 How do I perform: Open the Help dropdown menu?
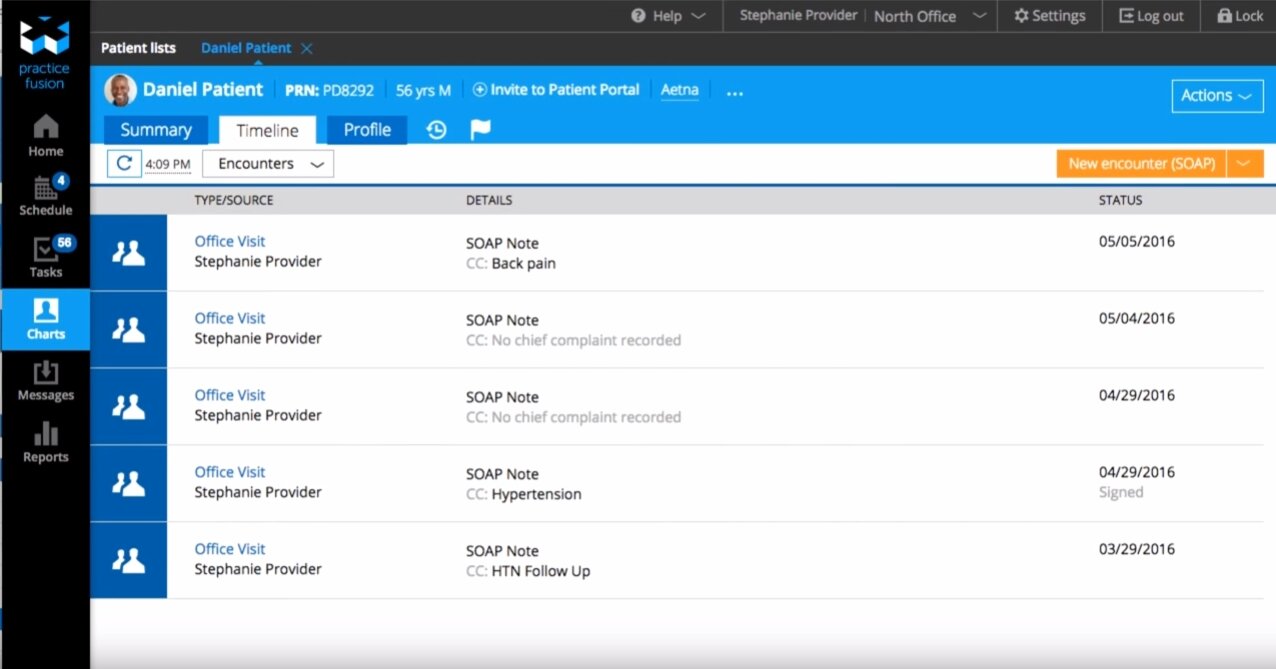(x=669, y=16)
